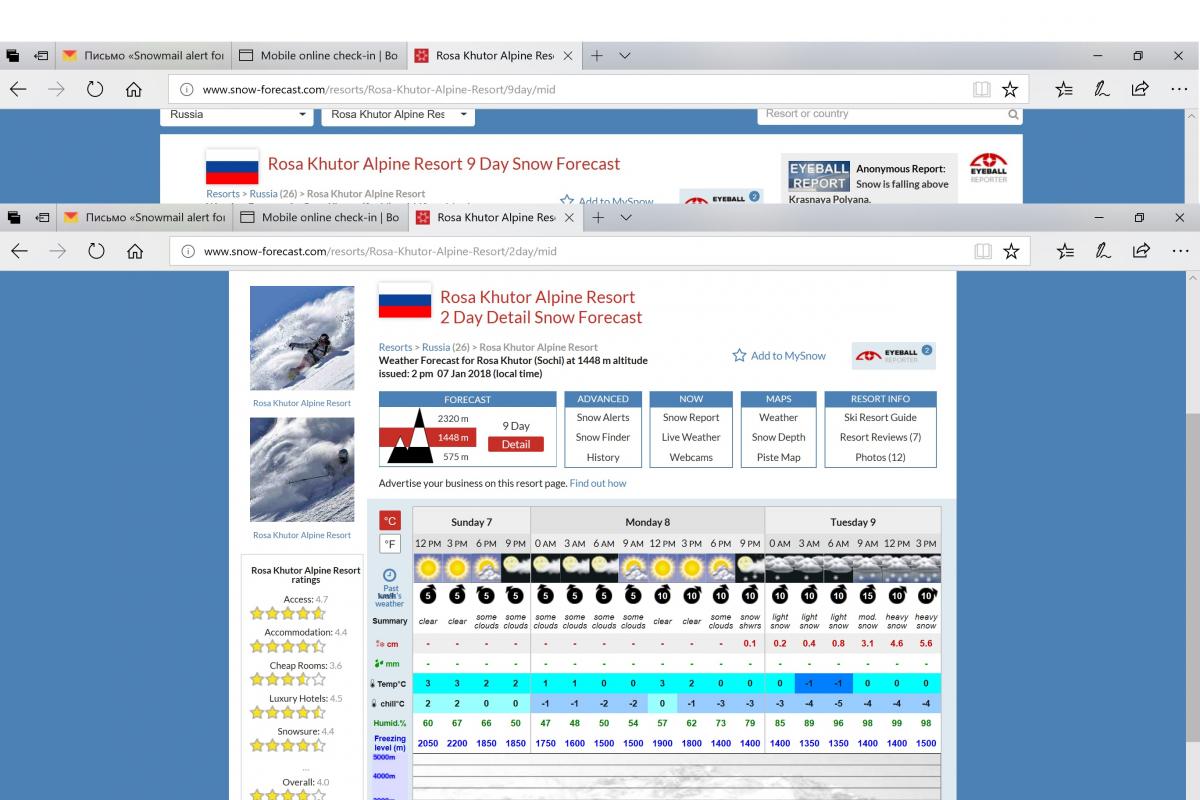Open a new tab in the front window
1200x800 pixels.
[598, 217]
